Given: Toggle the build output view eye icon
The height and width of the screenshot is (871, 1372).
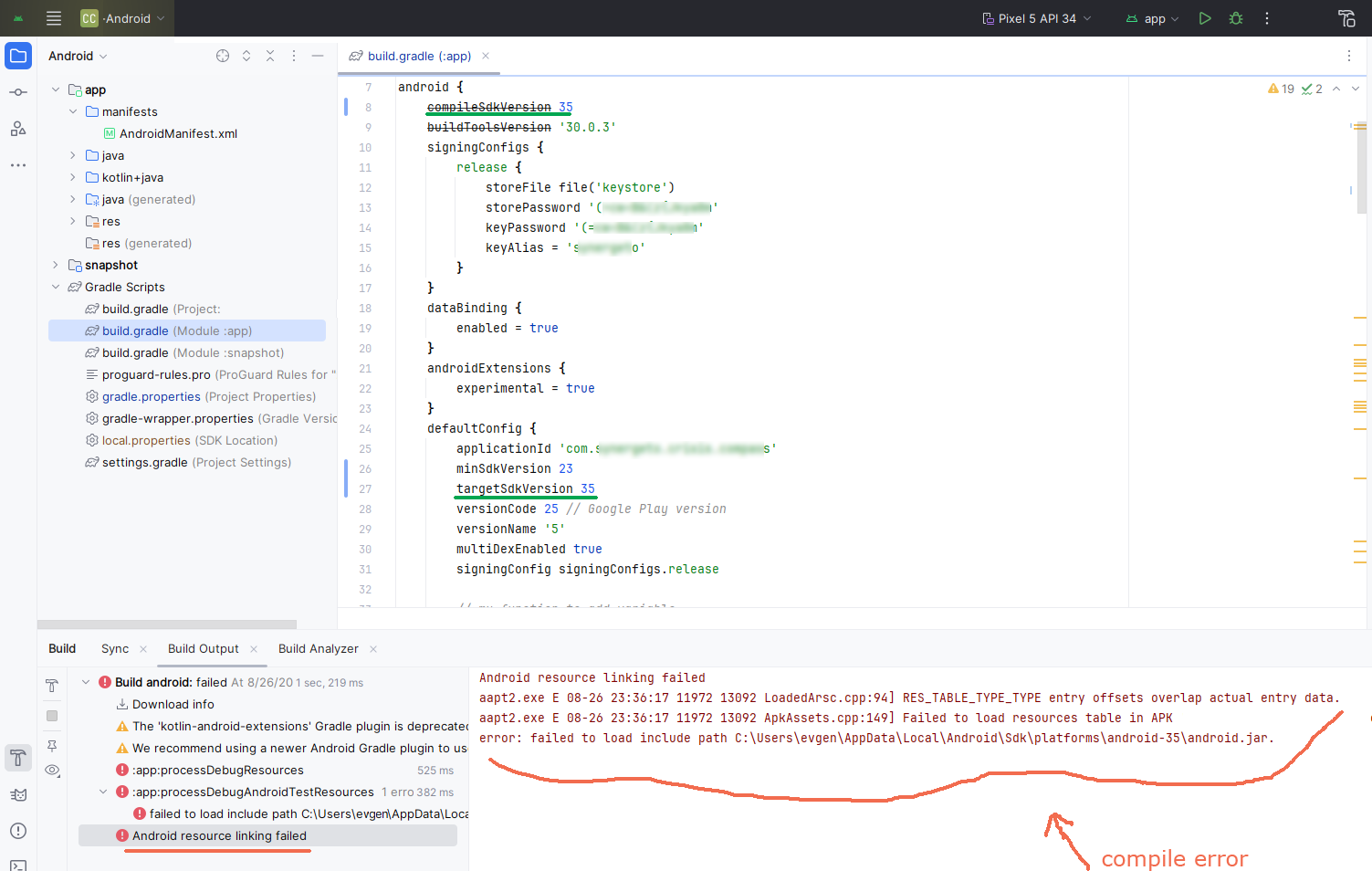Looking at the screenshot, I should tap(52, 771).
